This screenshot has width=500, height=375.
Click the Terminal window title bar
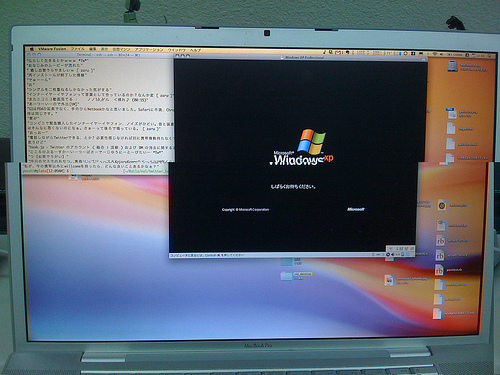pyautogui.click(x=100, y=54)
